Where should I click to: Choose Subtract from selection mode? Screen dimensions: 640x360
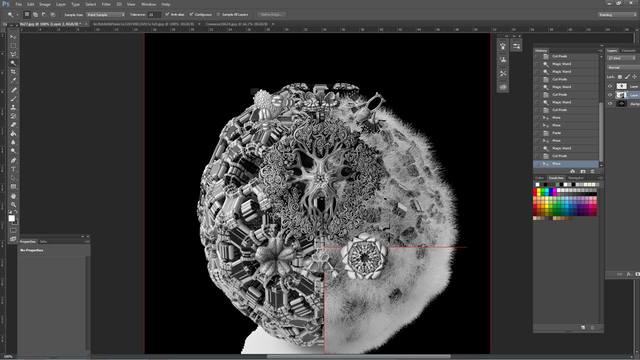44,14
